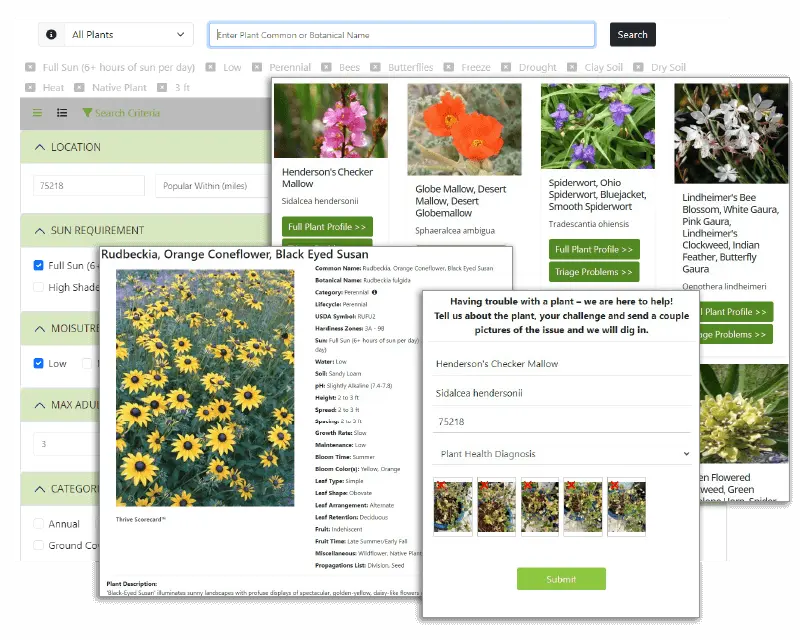Check the Annual category checkbox

38,523
